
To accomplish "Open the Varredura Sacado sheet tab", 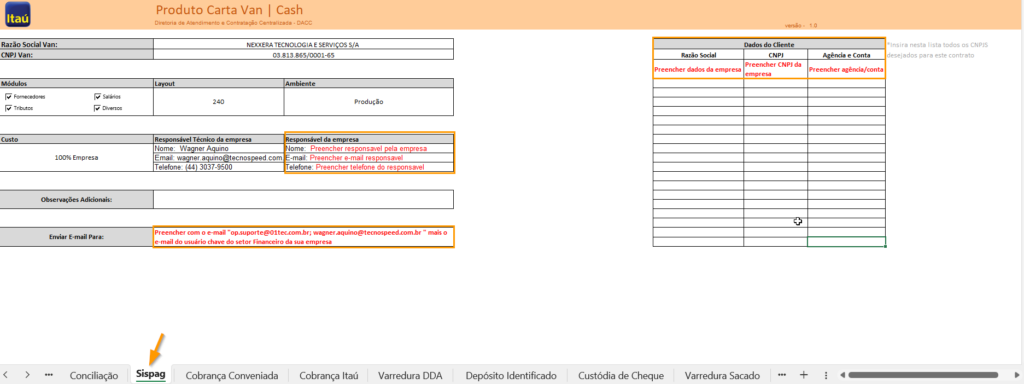I will [x=722, y=376].
